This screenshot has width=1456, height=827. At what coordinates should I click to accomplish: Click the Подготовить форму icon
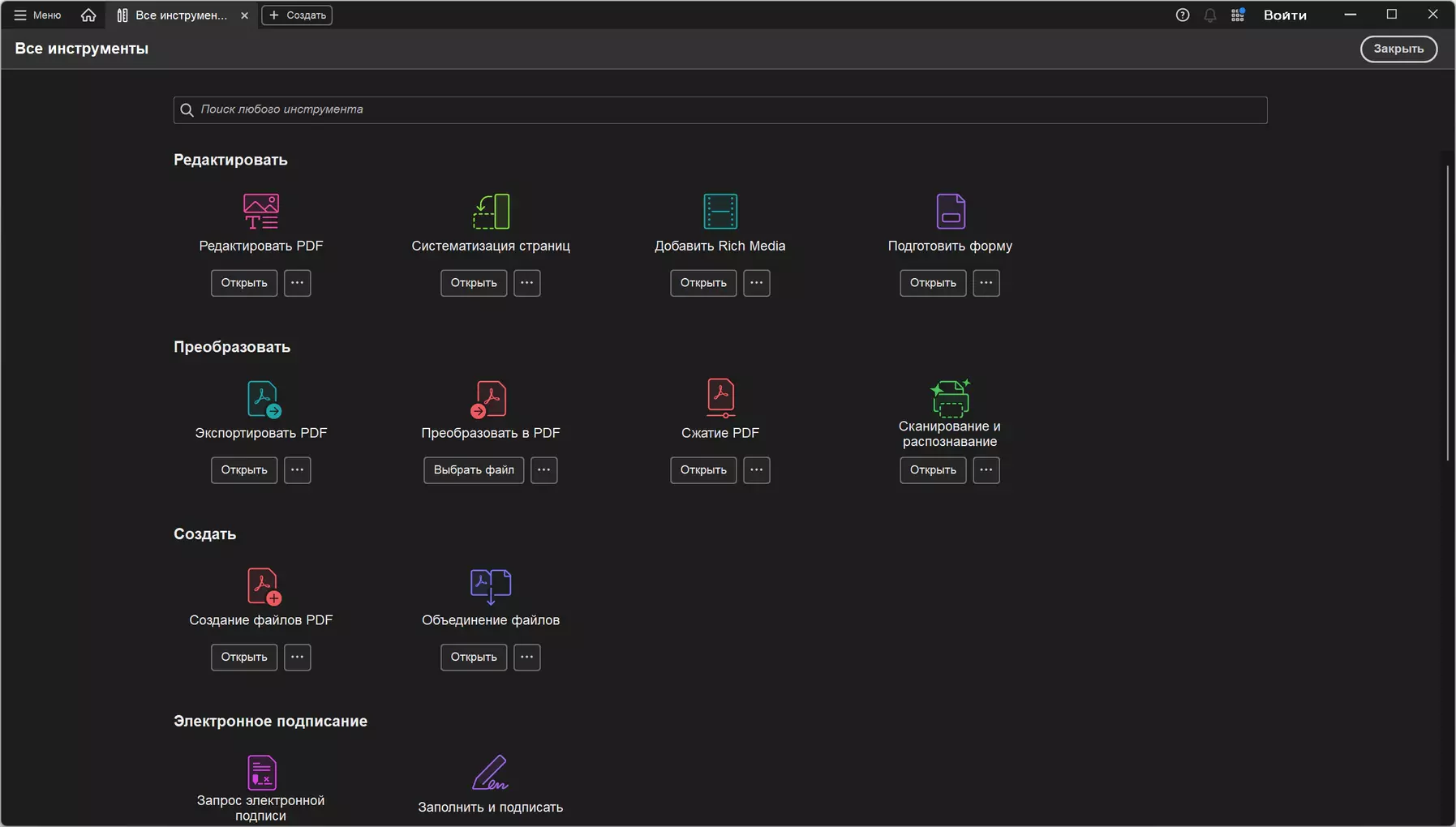pyautogui.click(x=950, y=212)
